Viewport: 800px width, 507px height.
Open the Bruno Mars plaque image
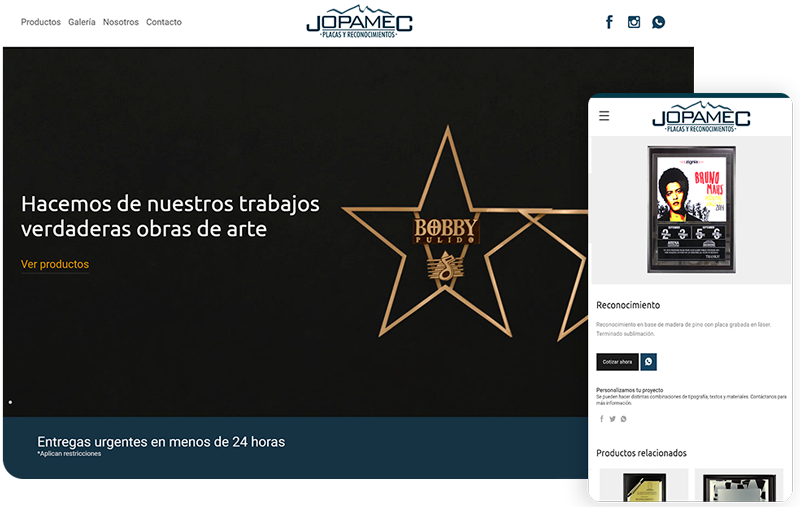pyautogui.click(x=691, y=210)
